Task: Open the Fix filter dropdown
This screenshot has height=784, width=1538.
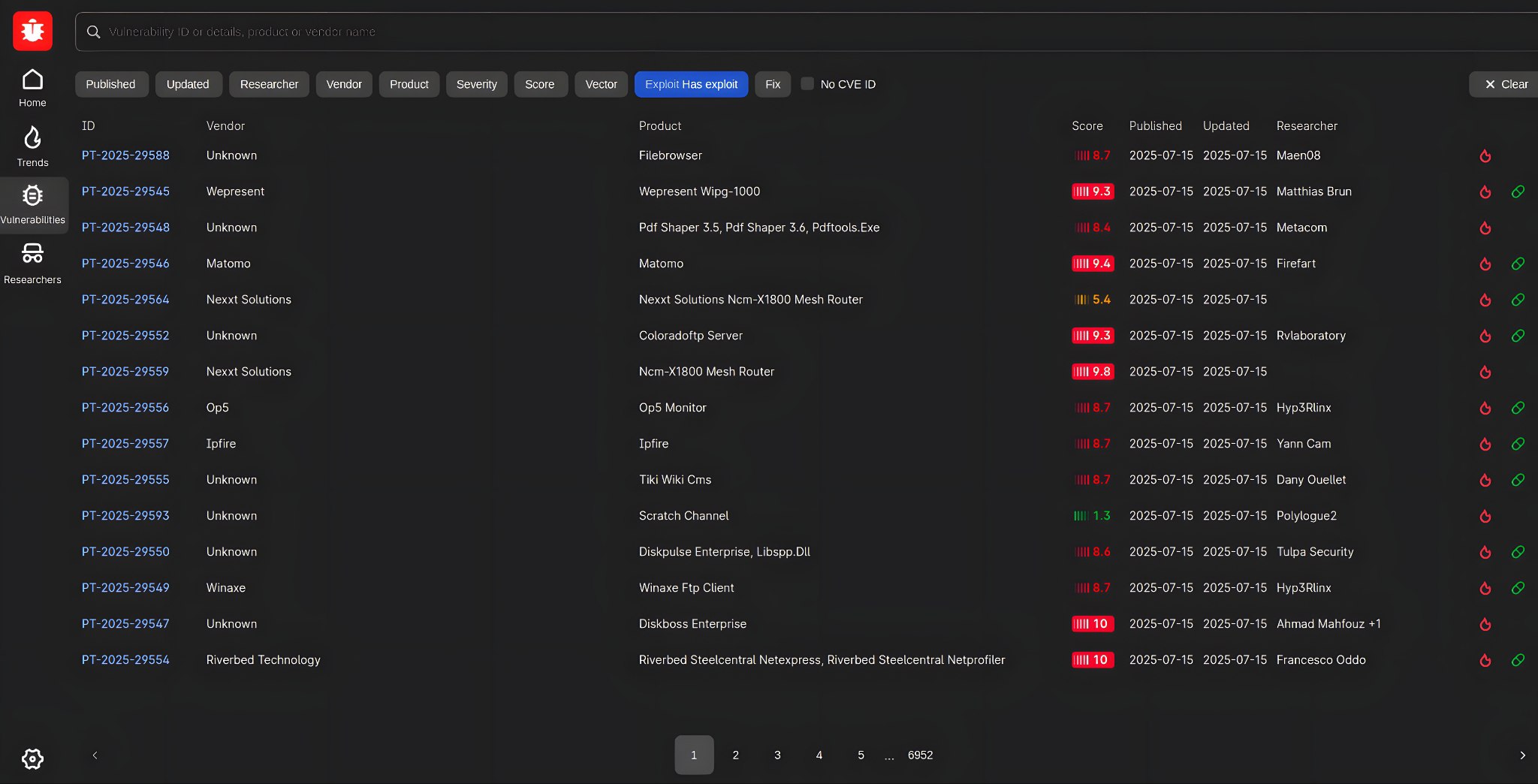Action: (x=773, y=84)
